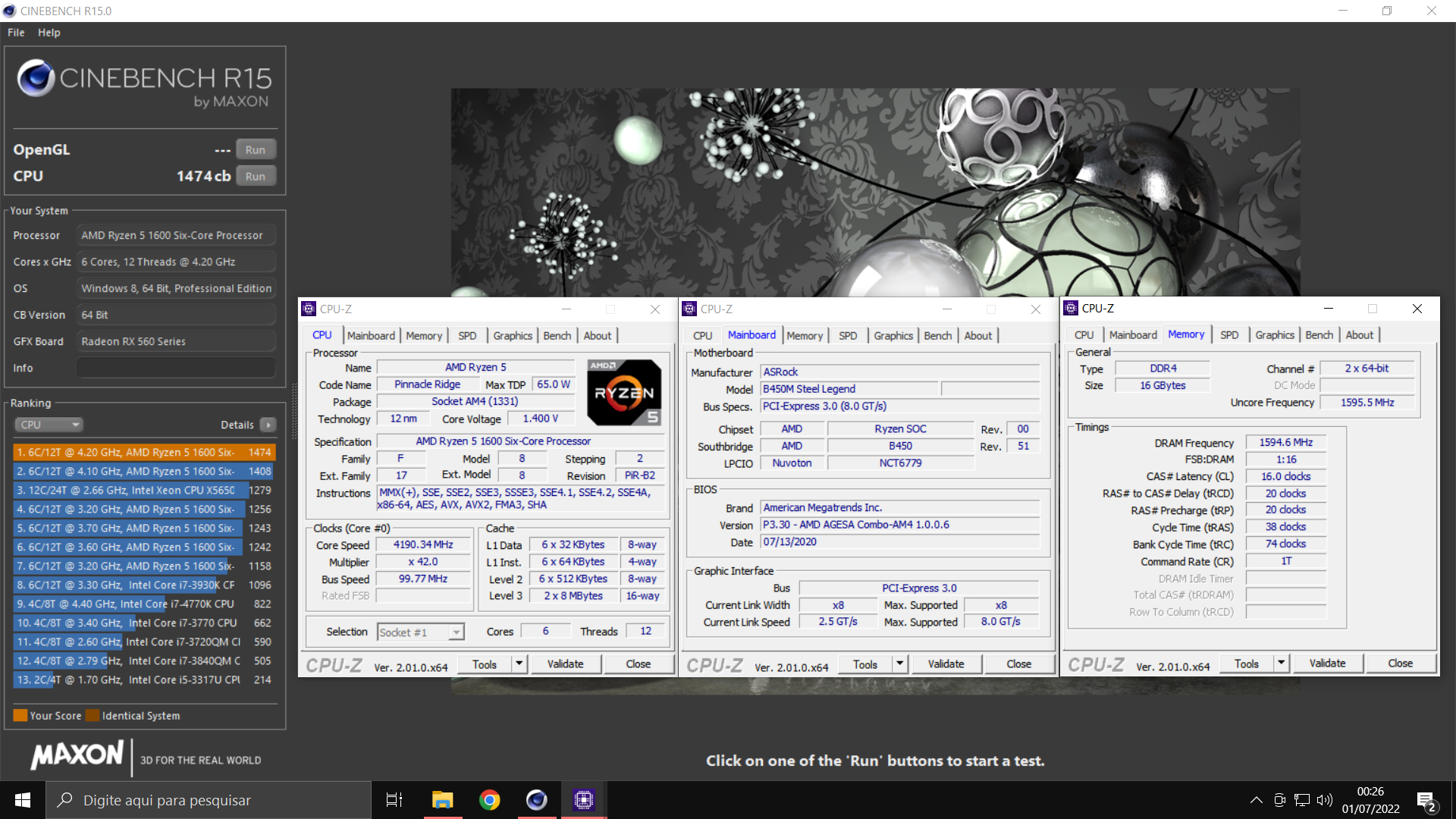The image size is (1456, 819).
Task: Expand Tools arrow in Memory window
Action: (x=1281, y=663)
